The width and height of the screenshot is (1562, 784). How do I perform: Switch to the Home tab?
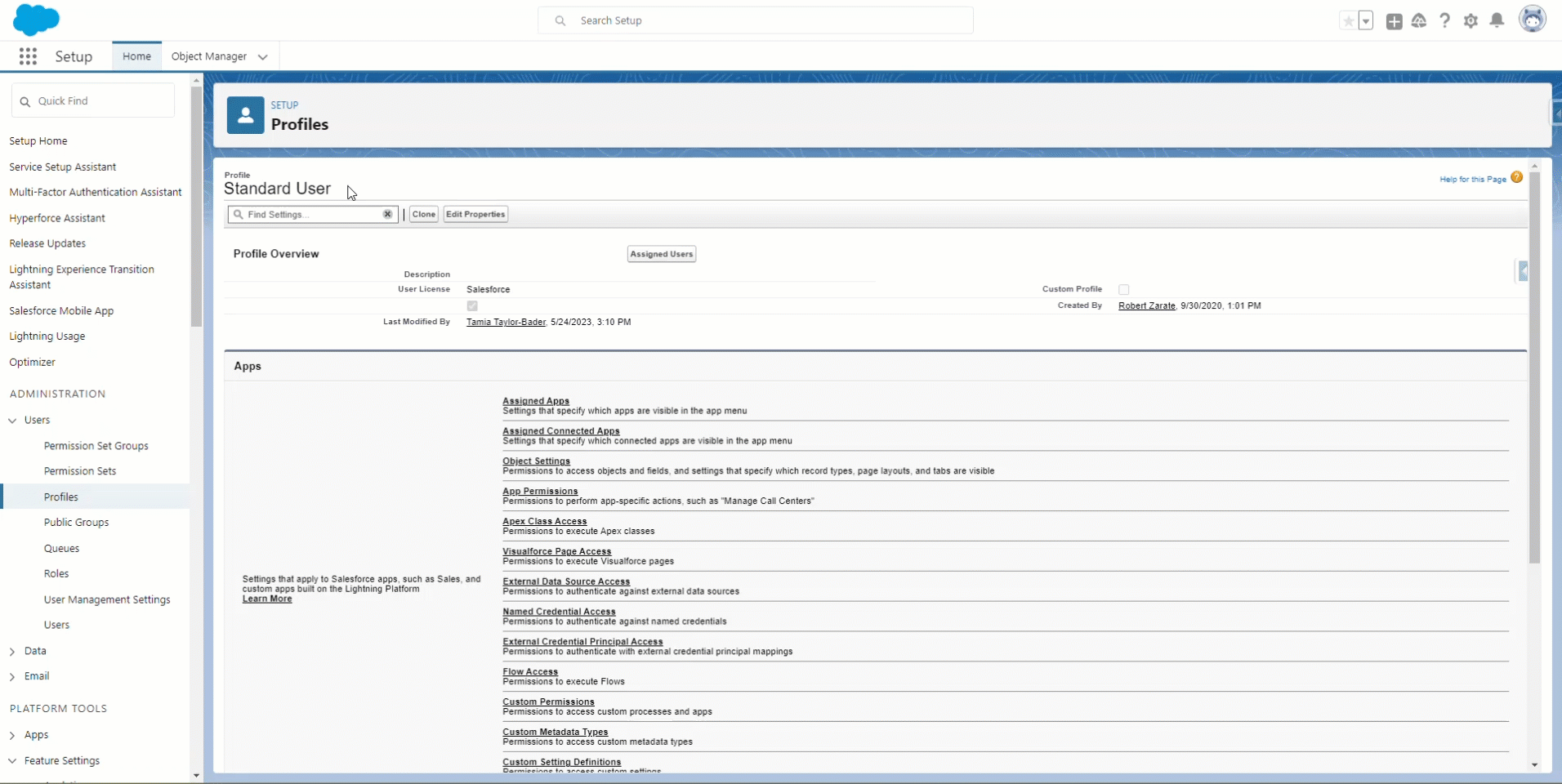point(136,56)
